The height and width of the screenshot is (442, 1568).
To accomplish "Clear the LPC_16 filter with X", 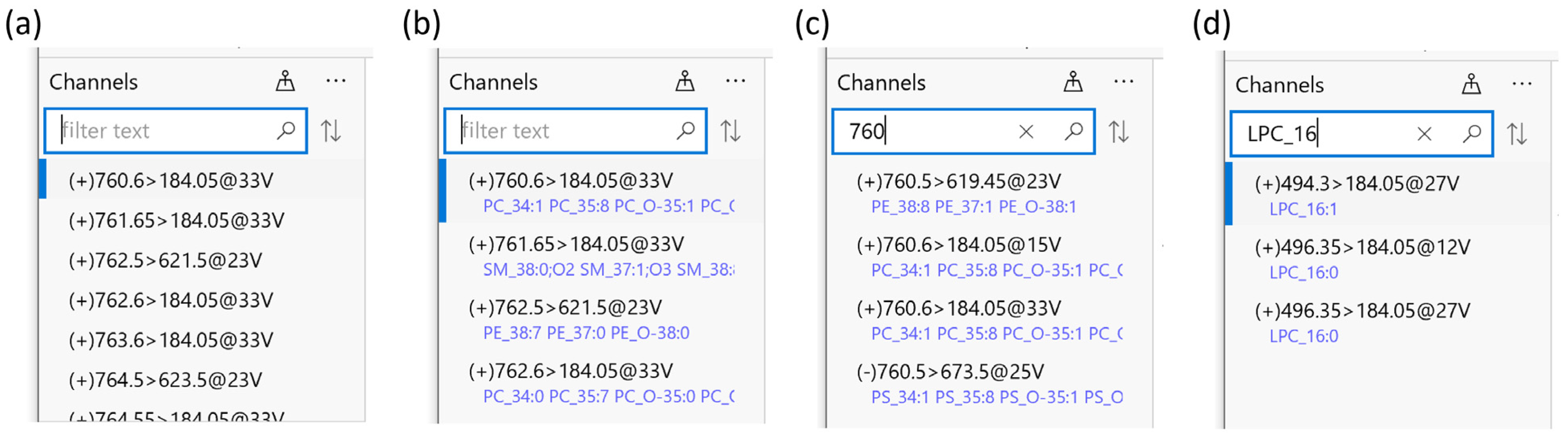I will coord(1424,134).
